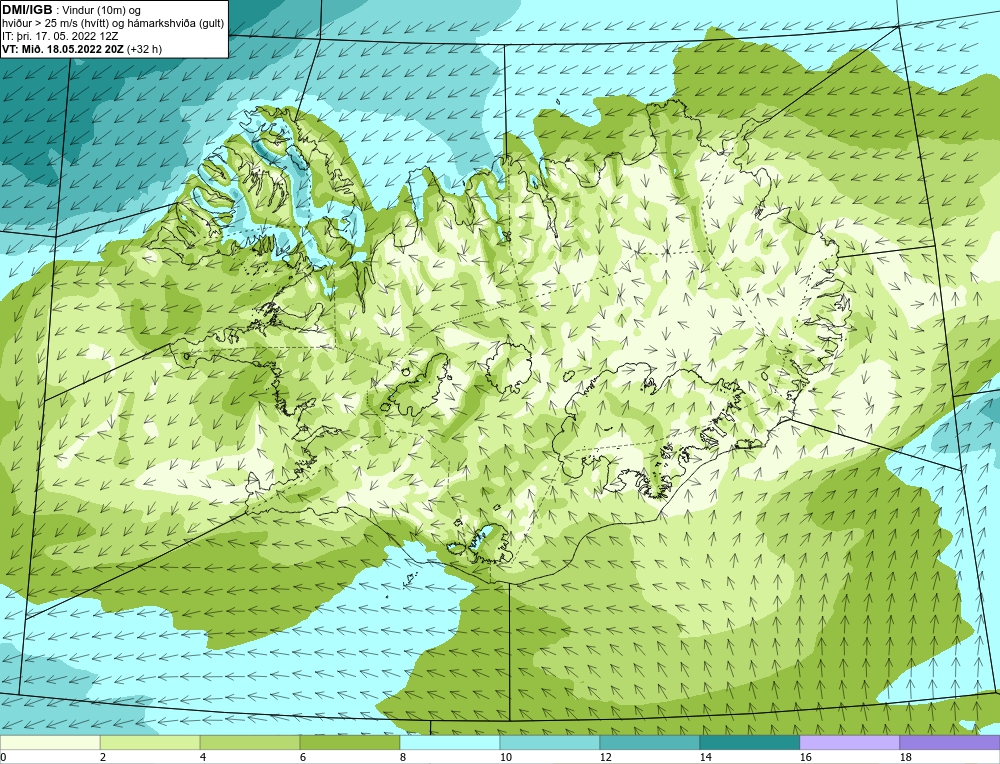
Task: Click the legend label '8'
Action: tap(403, 758)
